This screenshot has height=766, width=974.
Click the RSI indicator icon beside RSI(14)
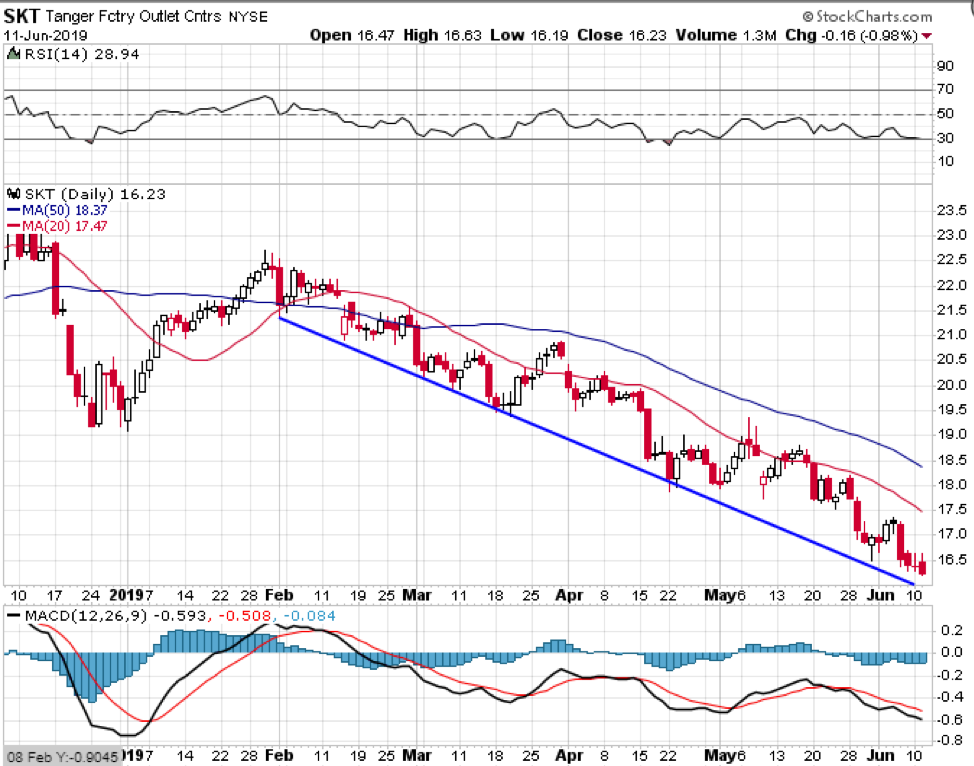(13, 55)
